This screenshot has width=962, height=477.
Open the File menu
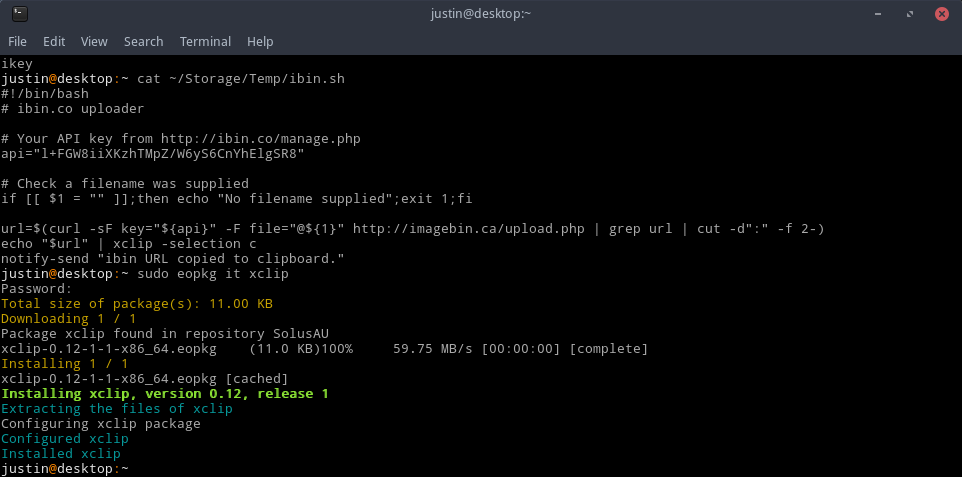(17, 42)
